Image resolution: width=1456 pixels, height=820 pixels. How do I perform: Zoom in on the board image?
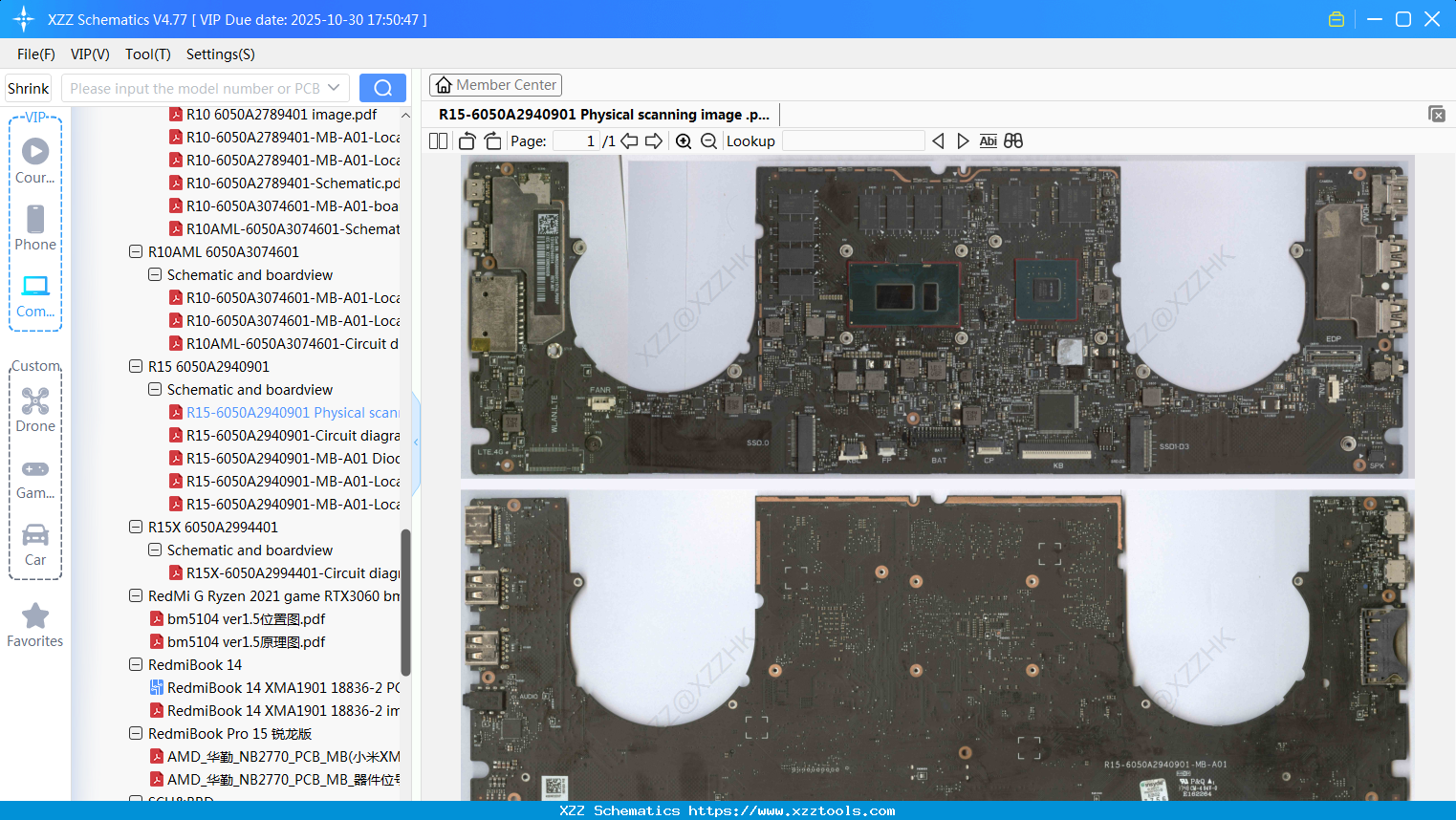[684, 141]
